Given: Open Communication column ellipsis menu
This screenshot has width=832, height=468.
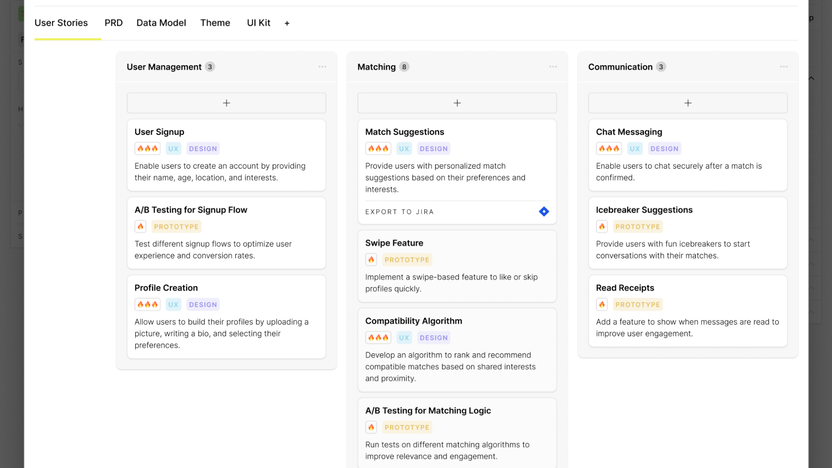Looking at the screenshot, I should (784, 67).
